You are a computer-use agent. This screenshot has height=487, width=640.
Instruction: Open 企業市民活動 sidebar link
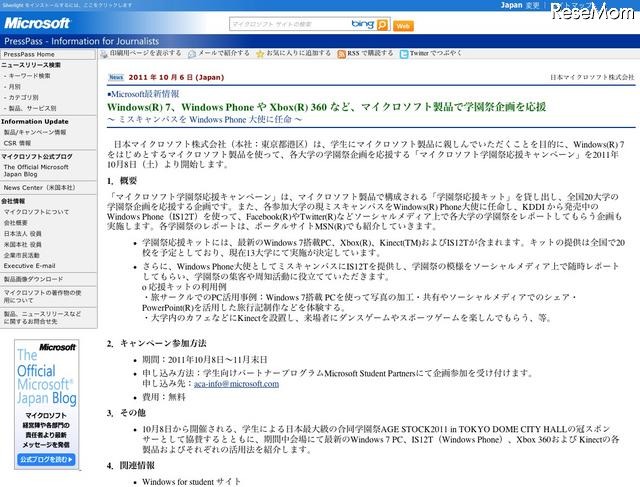point(22,255)
